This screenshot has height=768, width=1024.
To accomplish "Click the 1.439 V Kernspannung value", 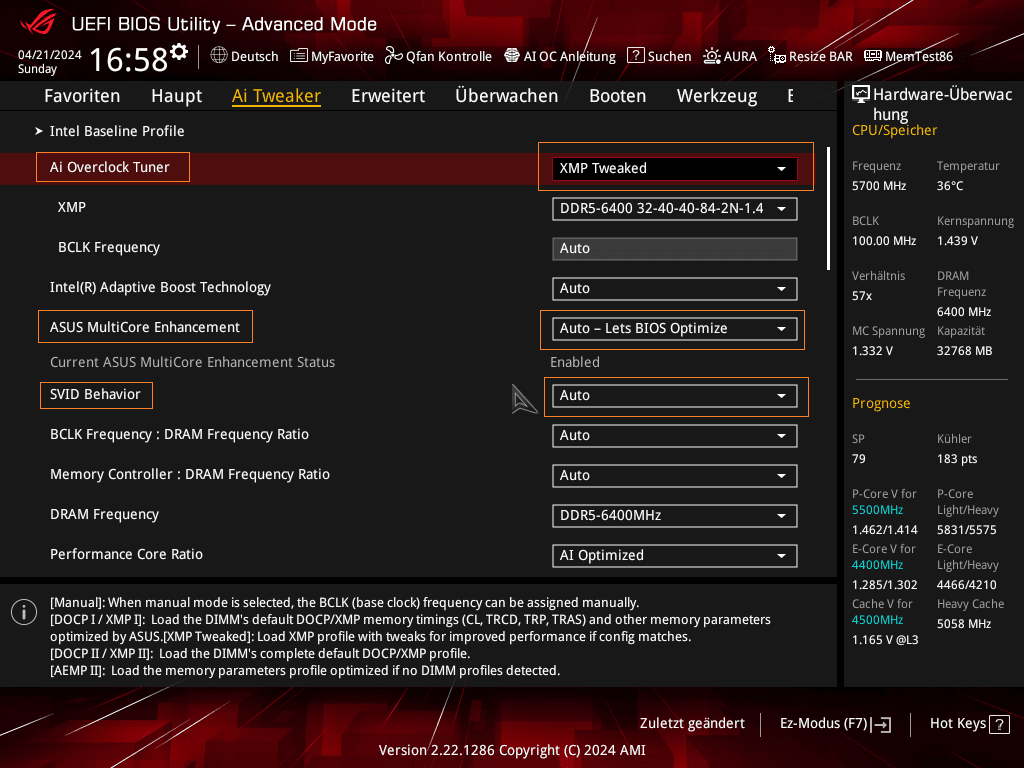I will click(x=957, y=241).
